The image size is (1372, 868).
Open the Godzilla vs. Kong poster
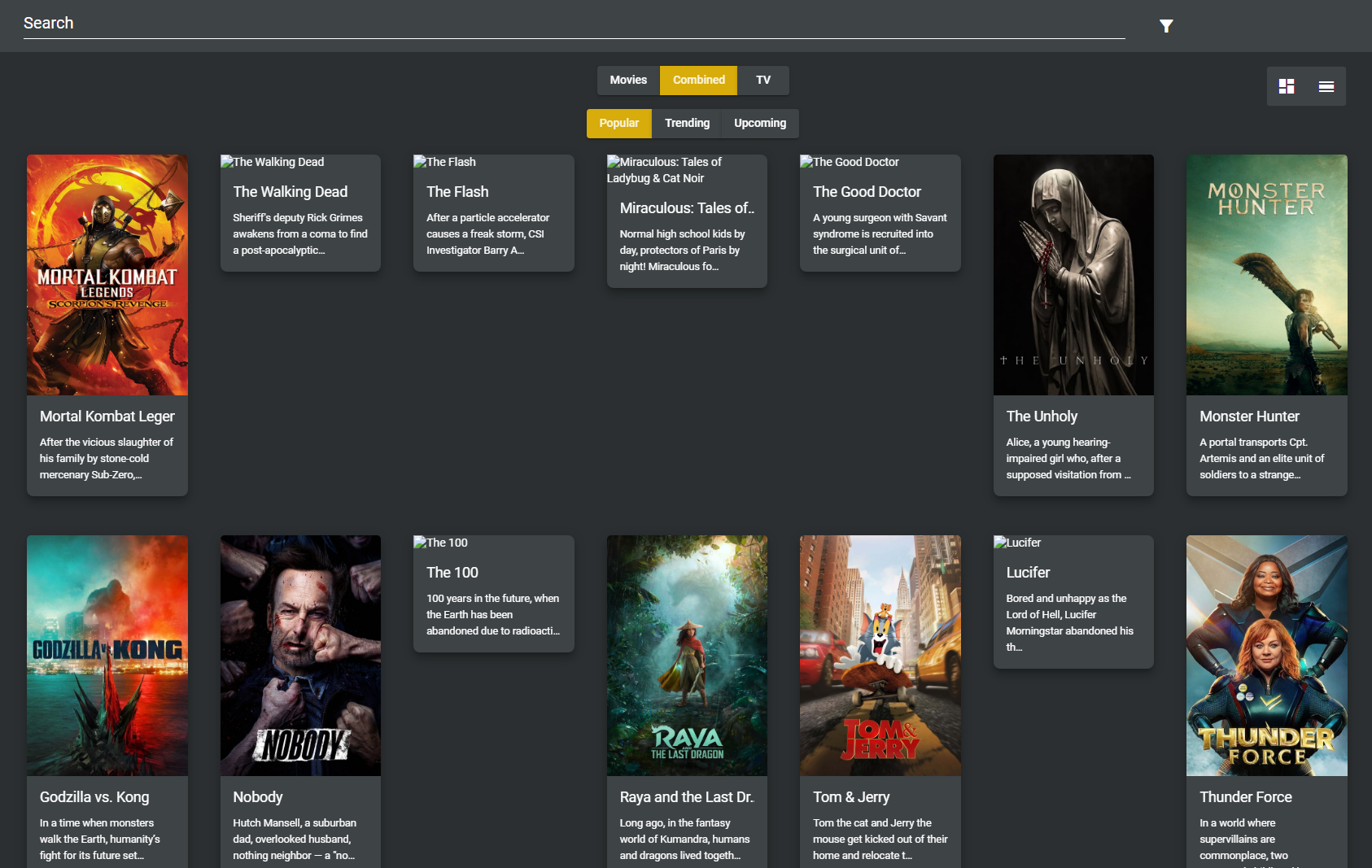[107, 654]
